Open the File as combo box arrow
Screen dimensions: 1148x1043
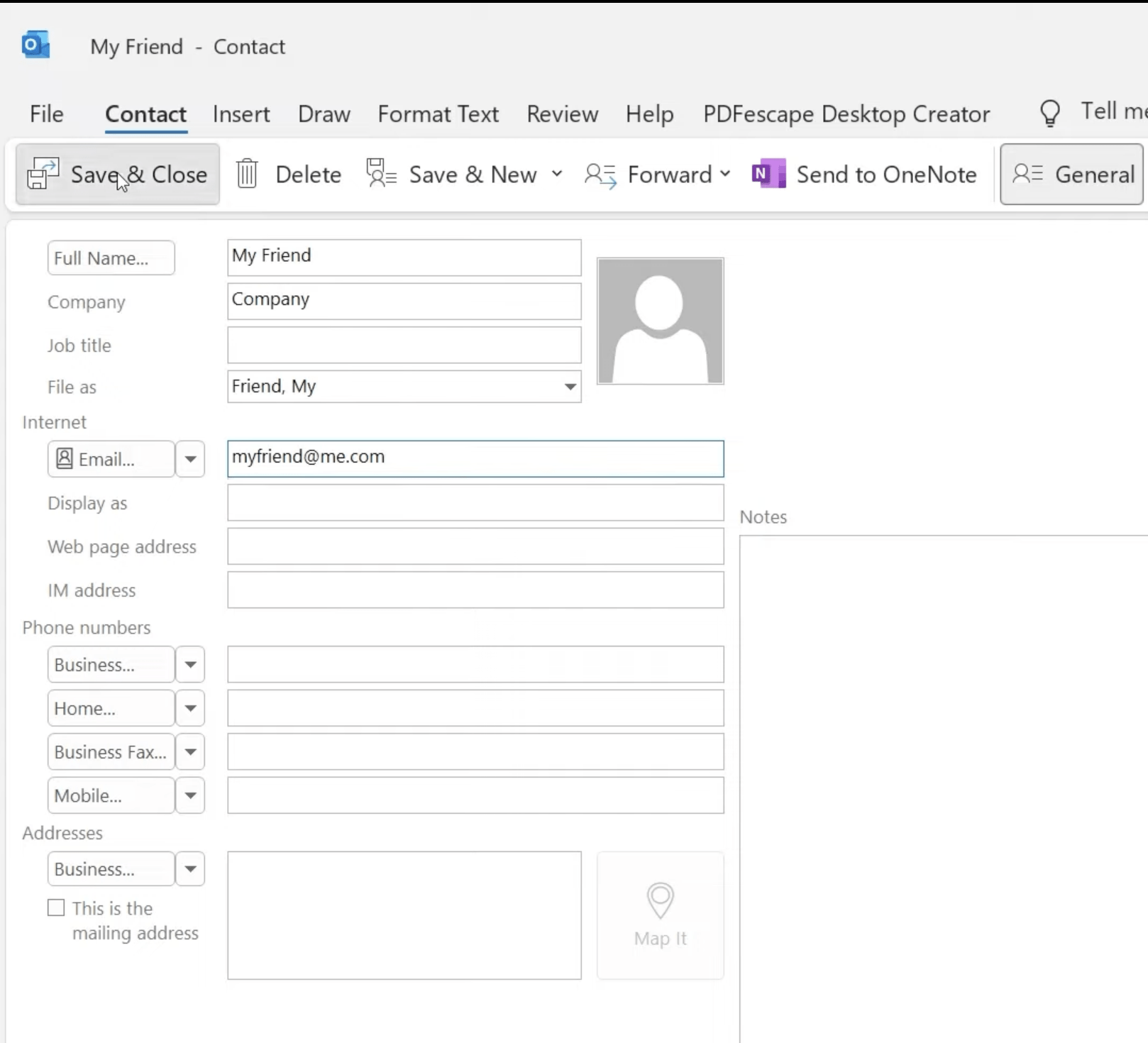point(570,387)
